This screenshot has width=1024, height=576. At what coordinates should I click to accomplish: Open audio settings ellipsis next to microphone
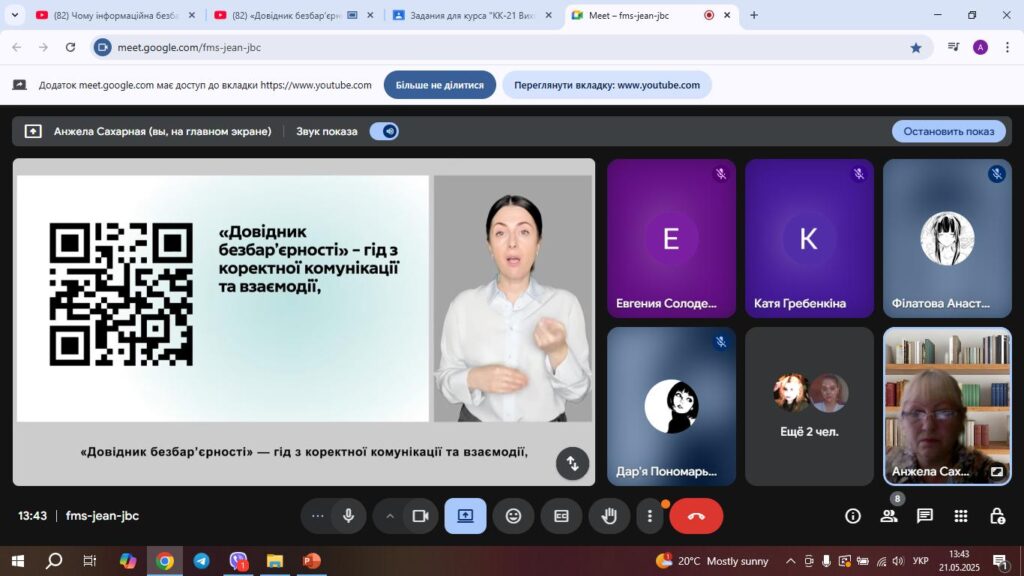click(317, 516)
